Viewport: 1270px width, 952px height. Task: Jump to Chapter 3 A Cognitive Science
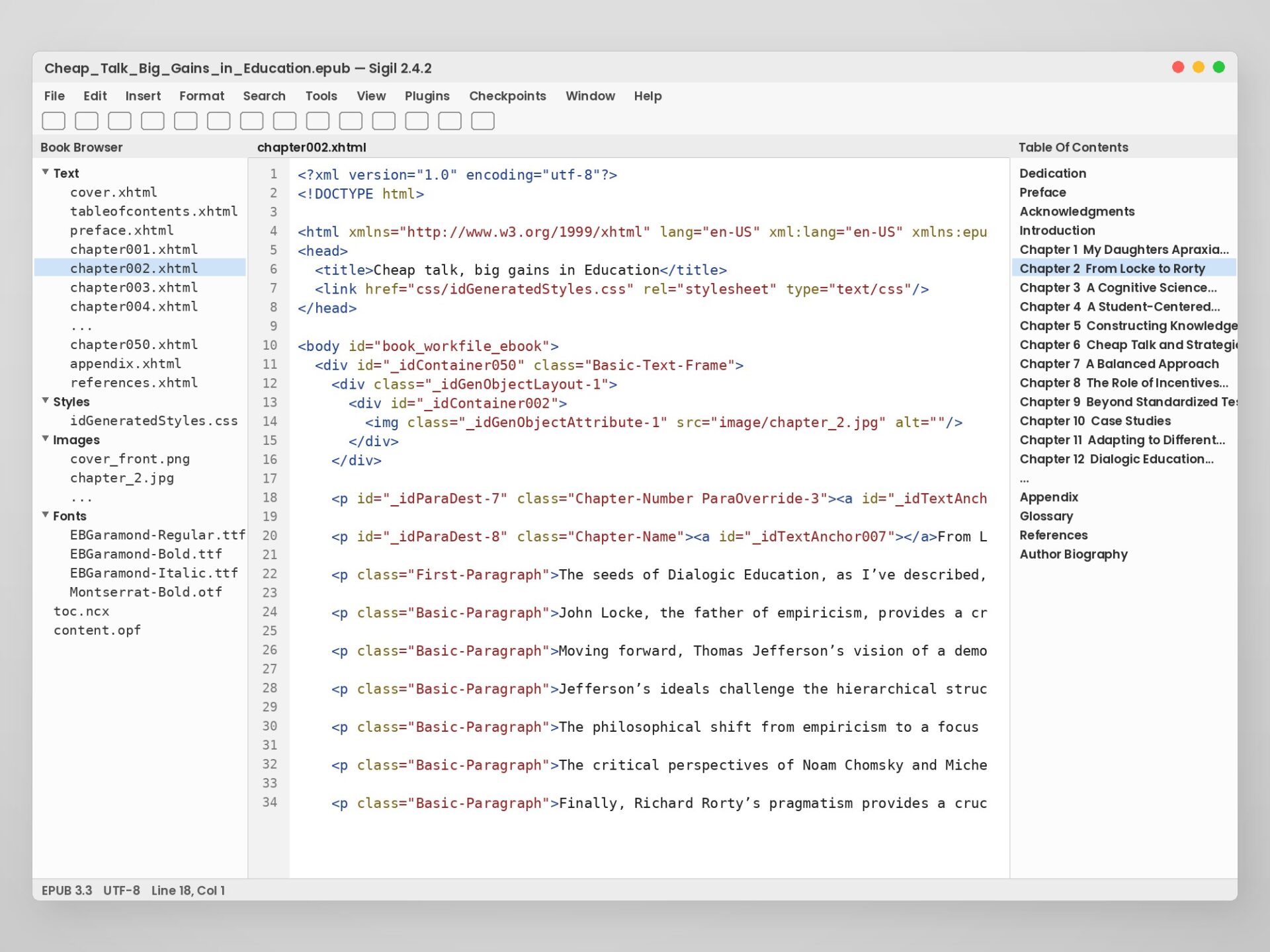(x=1118, y=288)
